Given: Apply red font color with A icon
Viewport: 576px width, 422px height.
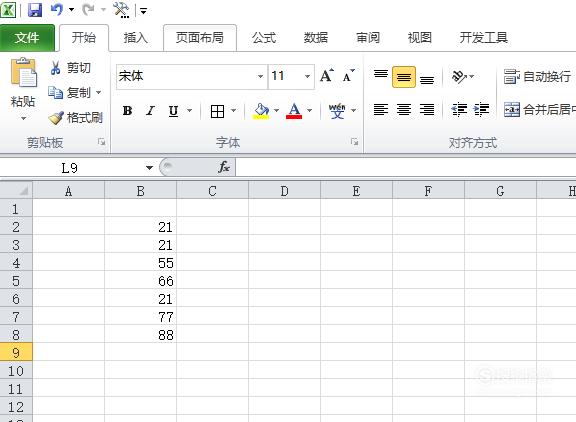Looking at the screenshot, I should coord(294,111).
